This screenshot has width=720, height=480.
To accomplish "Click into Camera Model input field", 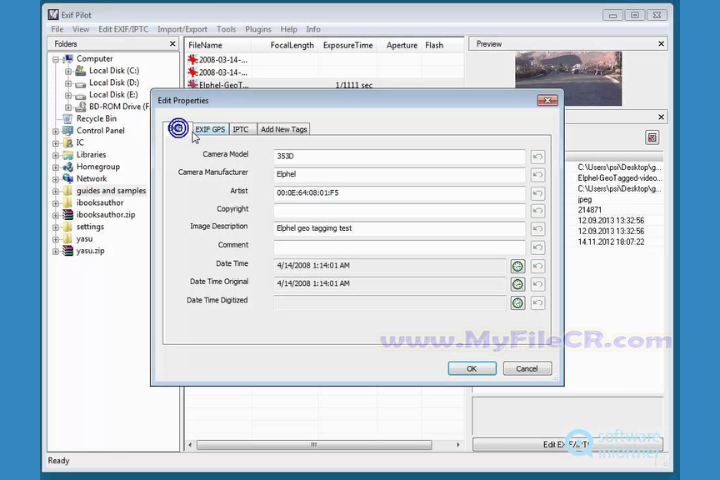I will point(399,156).
